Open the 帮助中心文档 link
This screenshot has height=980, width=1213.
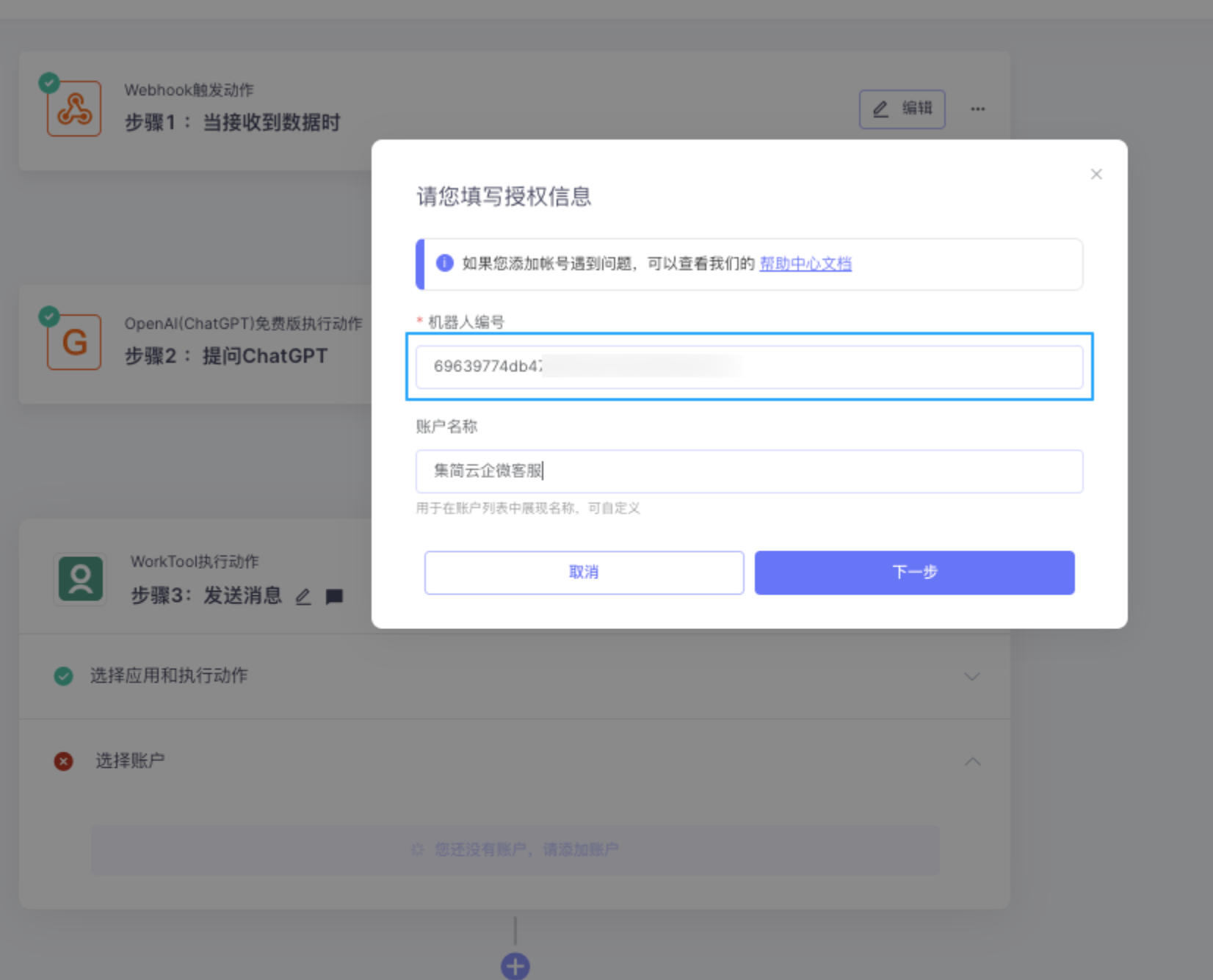point(805,264)
